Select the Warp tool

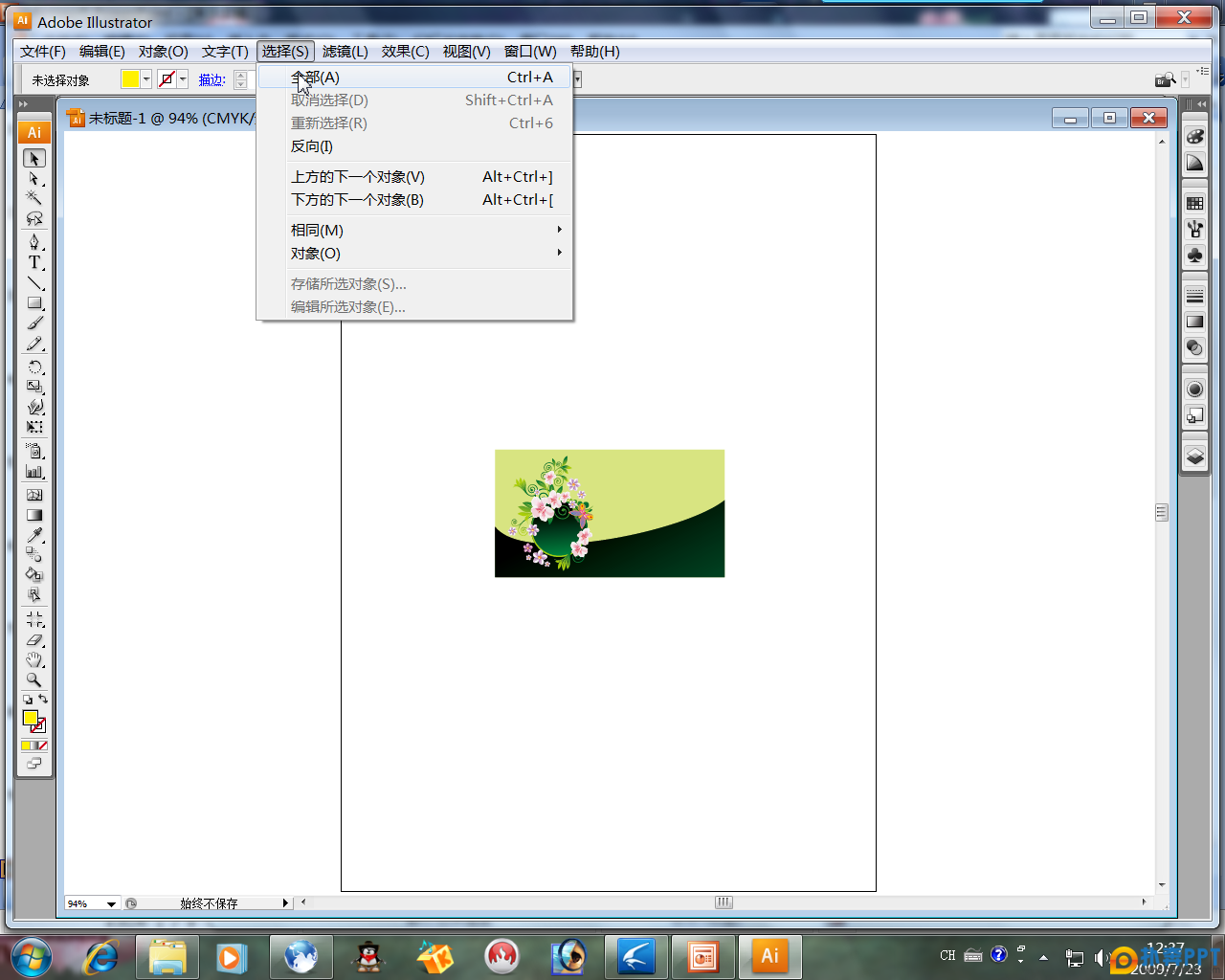click(x=34, y=407)
